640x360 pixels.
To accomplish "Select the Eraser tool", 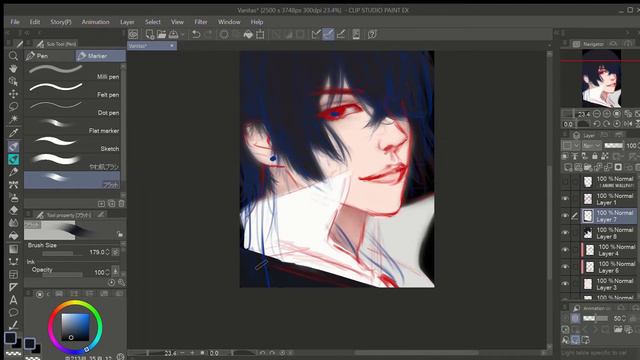I will click(x=13, y=210).
